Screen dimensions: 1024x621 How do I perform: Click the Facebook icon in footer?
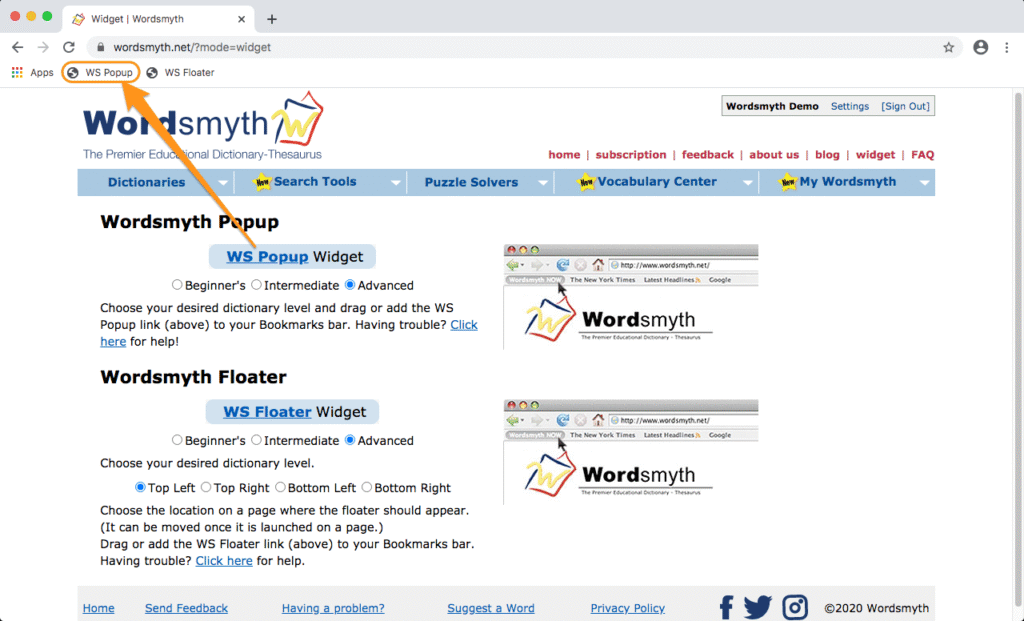point(726,607)
